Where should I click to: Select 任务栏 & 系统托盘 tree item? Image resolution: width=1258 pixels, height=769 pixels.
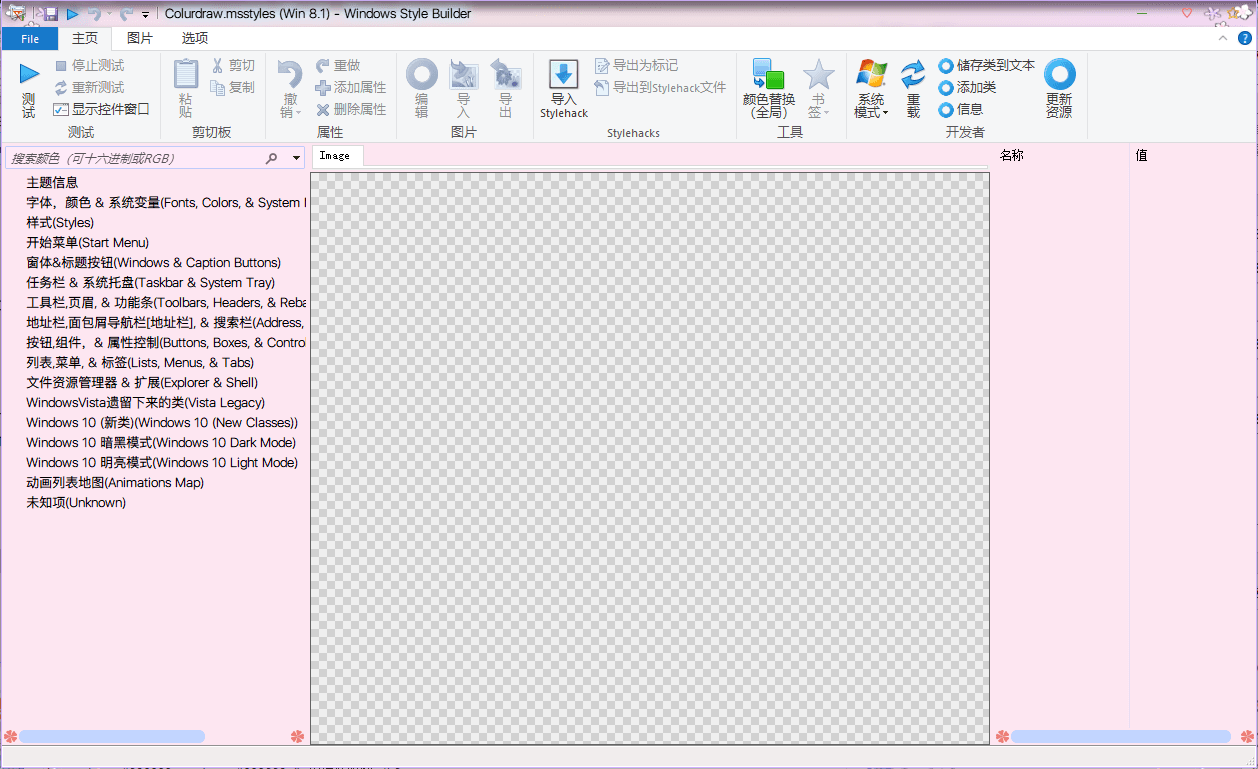(150, 282)
